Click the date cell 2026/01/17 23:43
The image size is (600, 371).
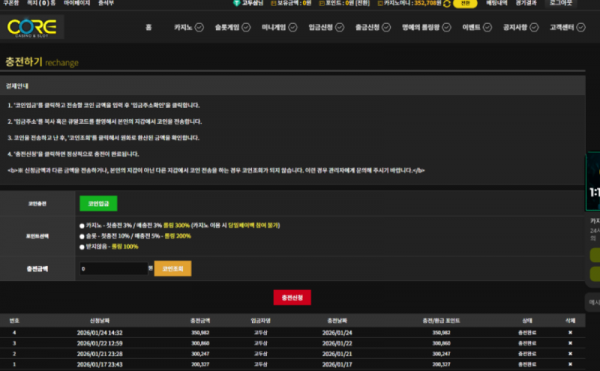pyautogui.click(x=99, y=364)
